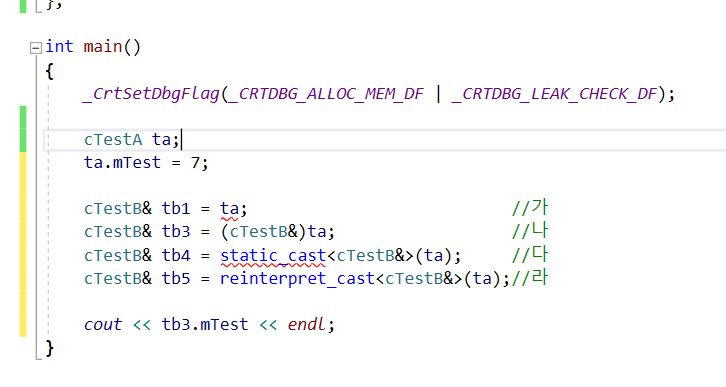Click the 'ta.mTest = 7;' statement
The image size is (726, 387).
tap(146, 163)
